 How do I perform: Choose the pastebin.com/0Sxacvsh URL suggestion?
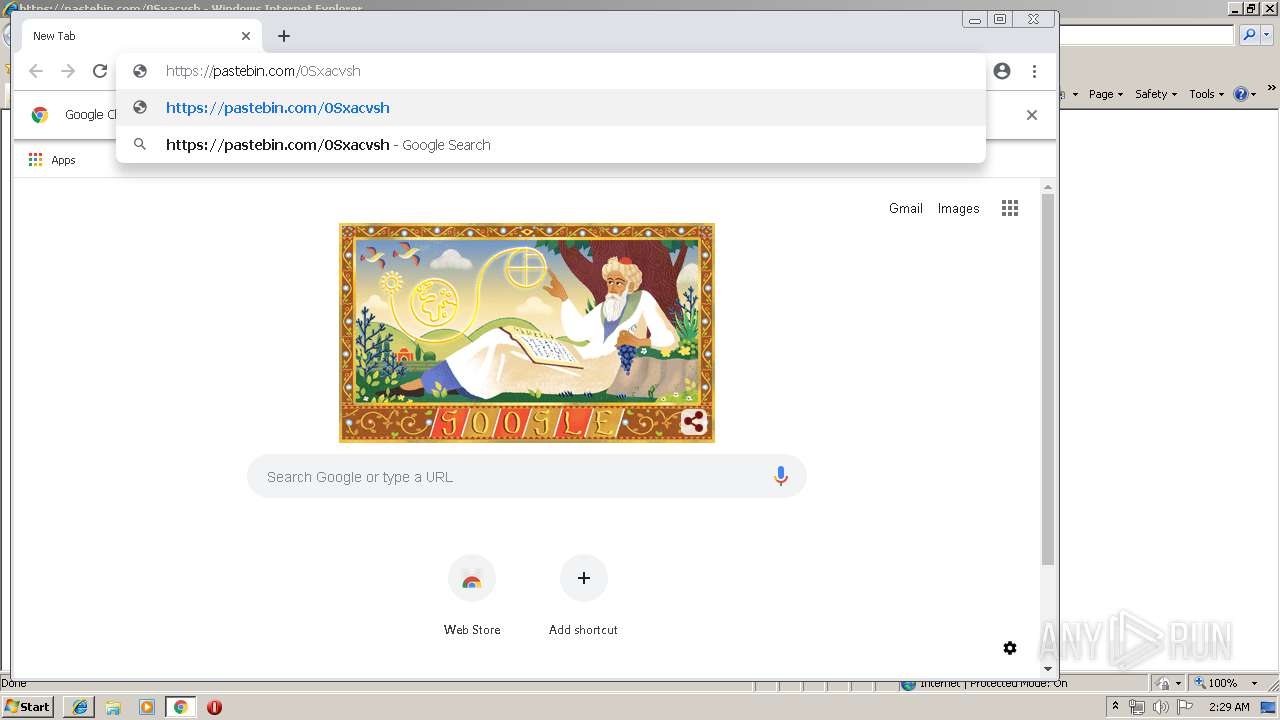[551, 108]
